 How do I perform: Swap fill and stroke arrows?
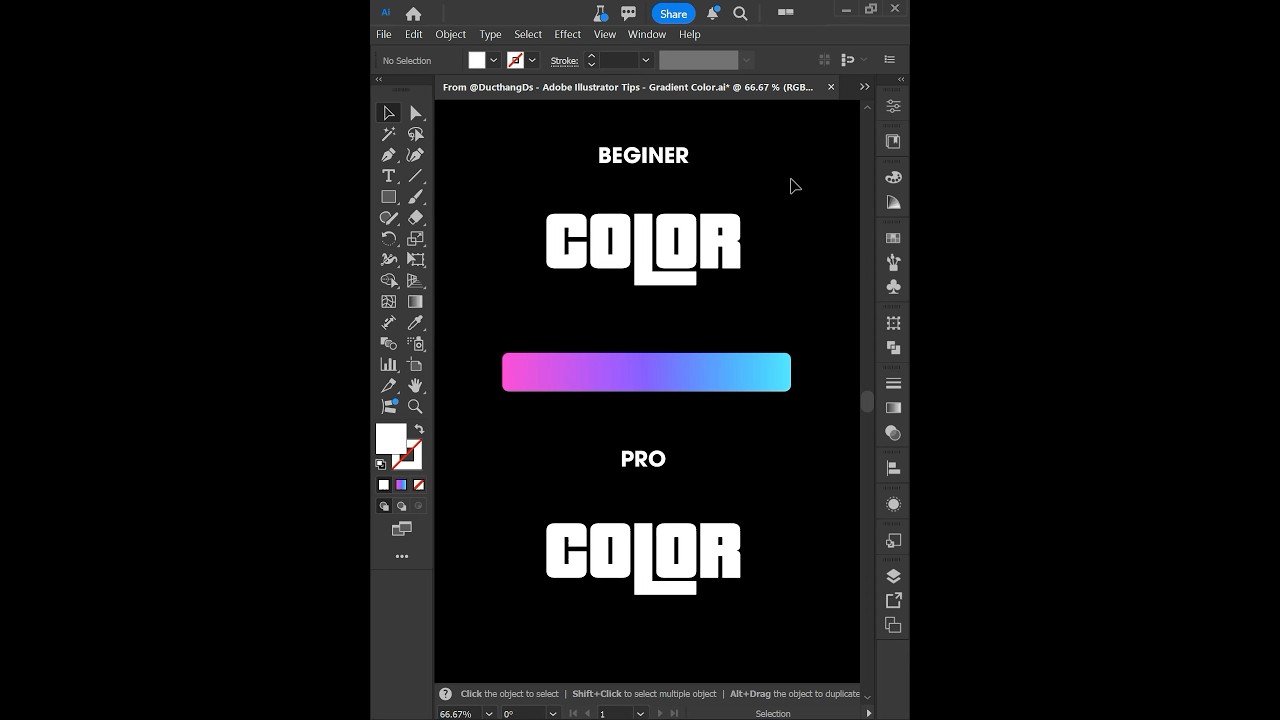419,429
